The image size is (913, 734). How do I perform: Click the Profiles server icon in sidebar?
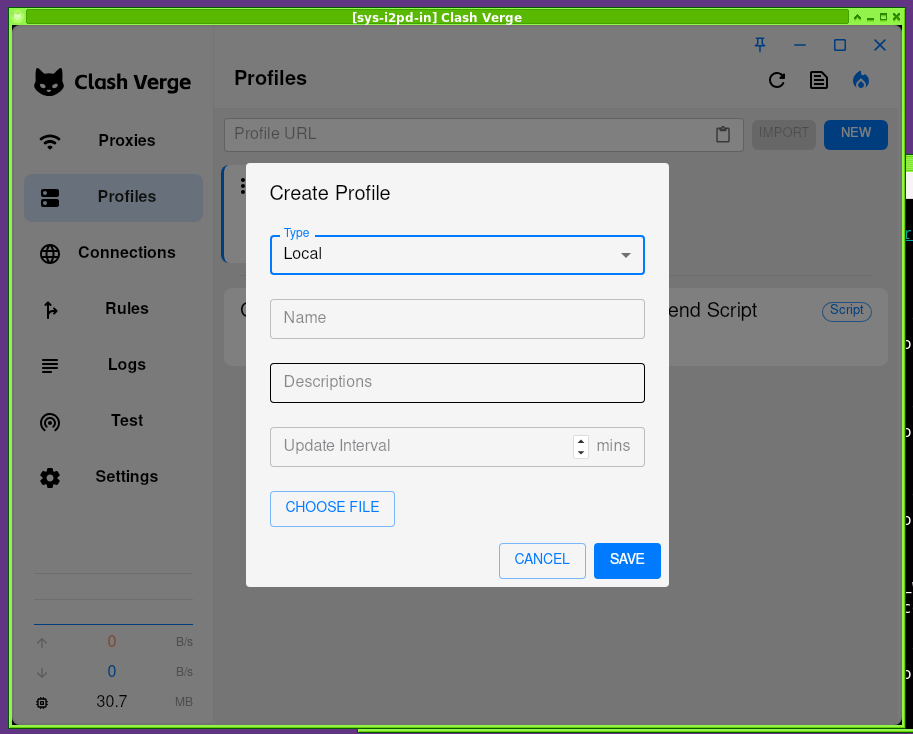tap(50, 197)
